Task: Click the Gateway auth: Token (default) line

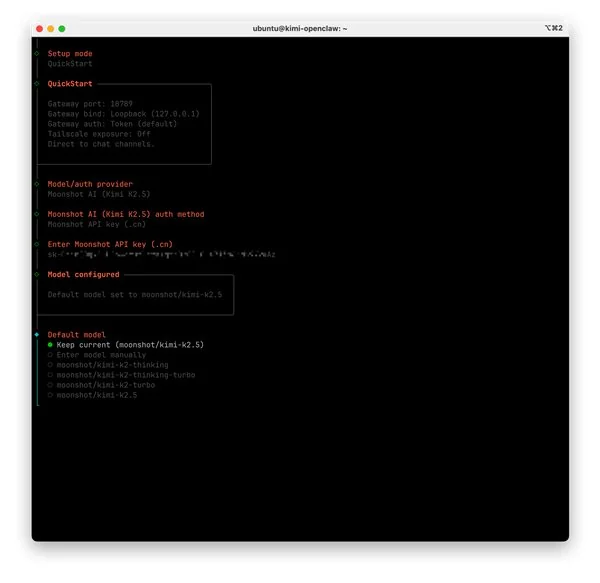Action: coord(112,124)
